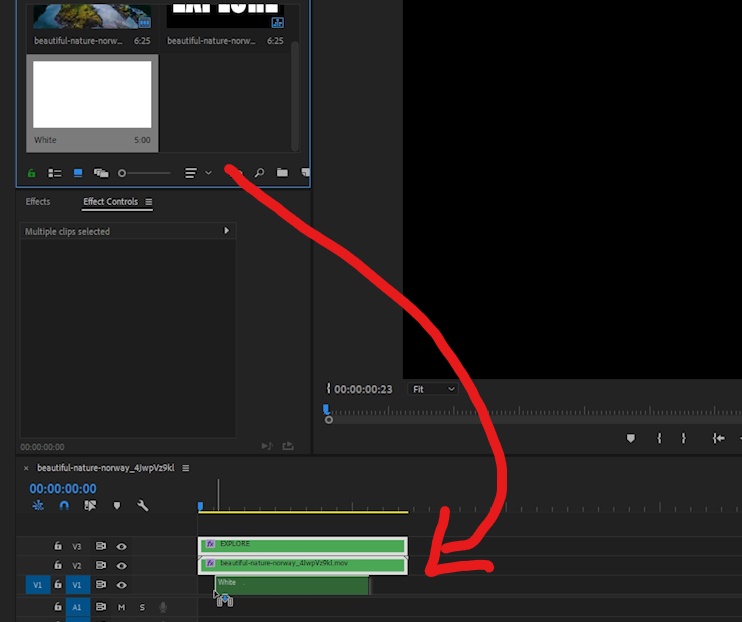Click Program monitor timecode 00:00:00:23
Viewport: 742px width, 622px height.
coord(363,390)
